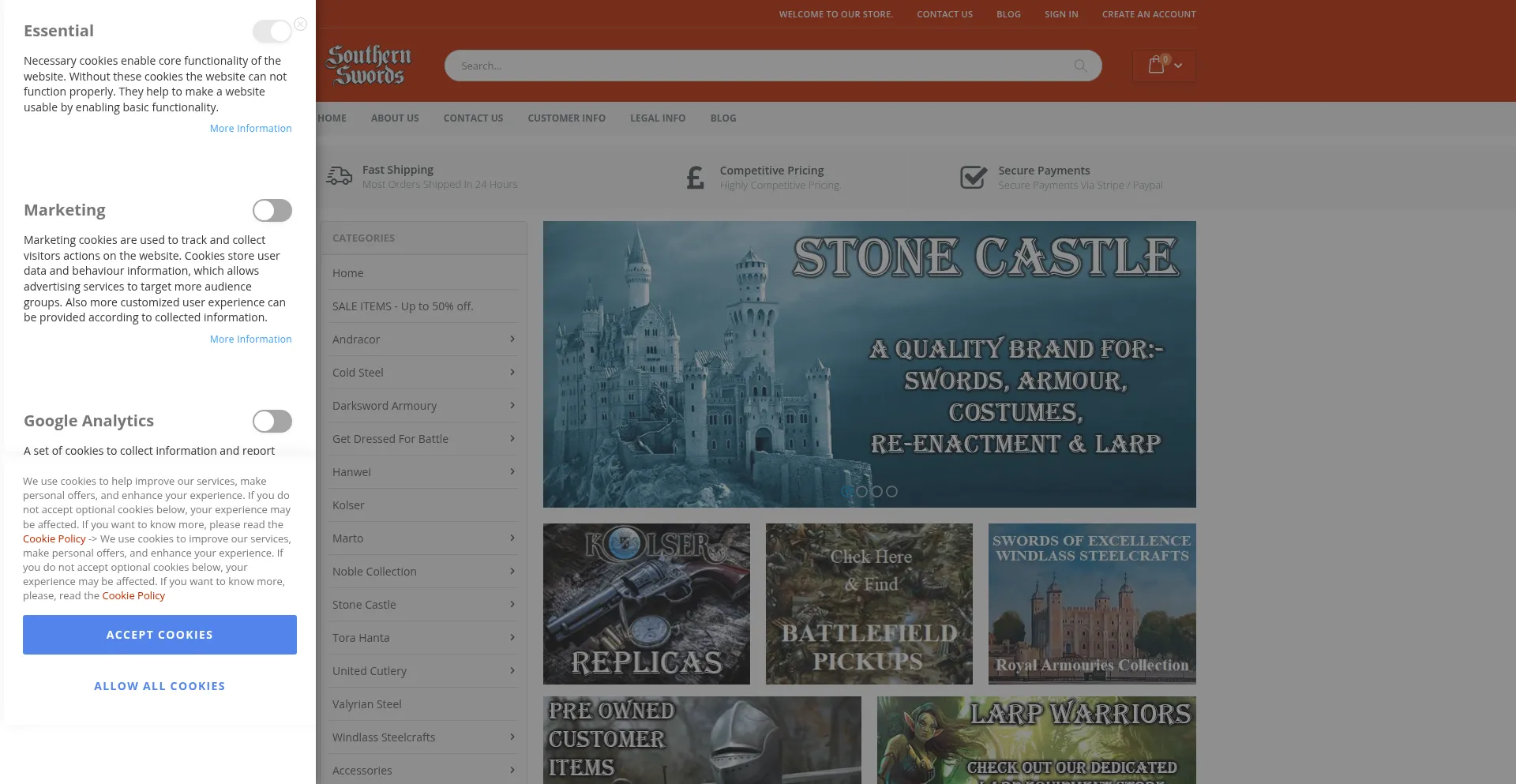Enable the Marketing cookies switch
The image size is (1516, 784).
(x=272, y=211)
